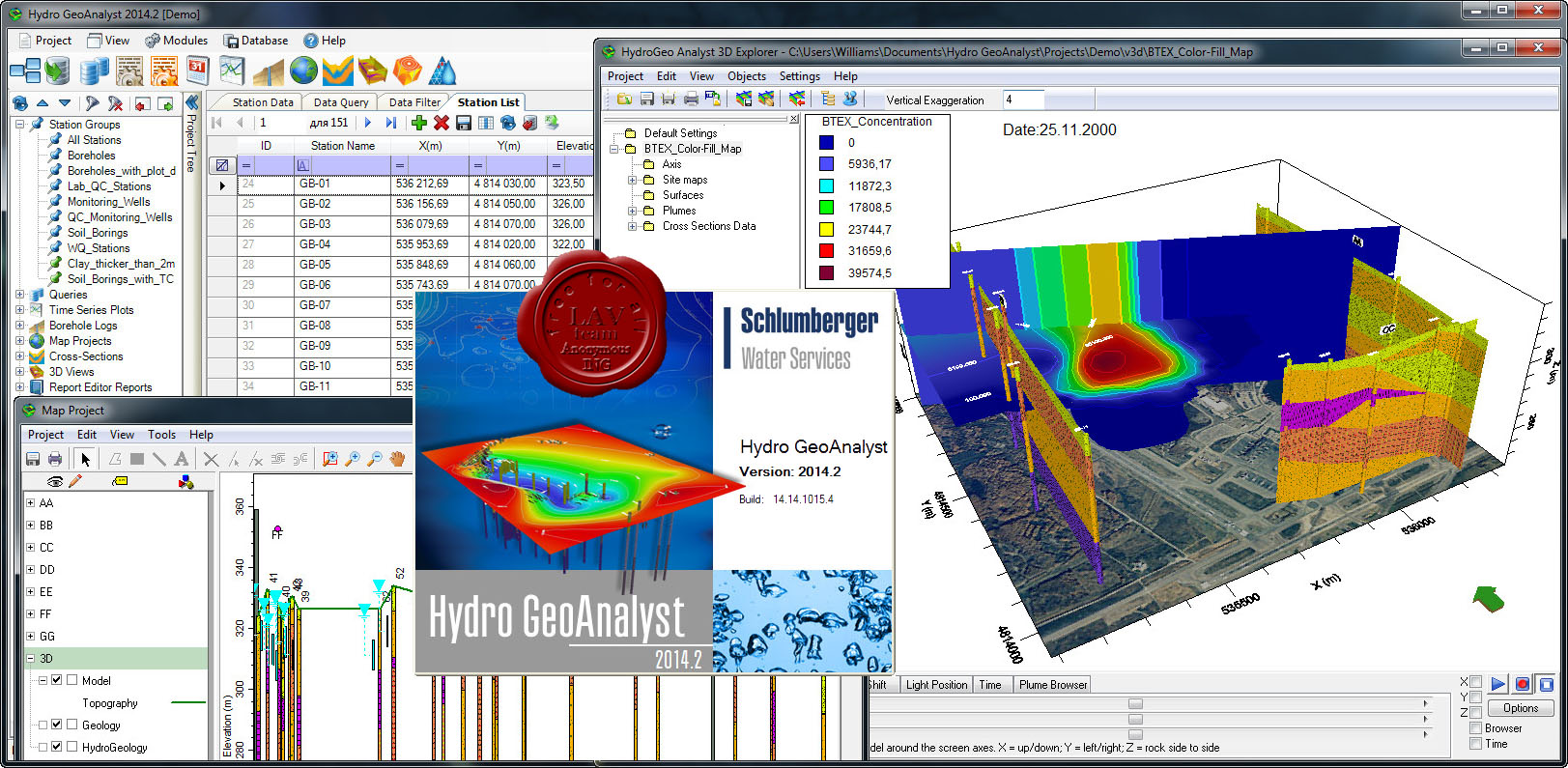Switch to the Data Query tab
This screenshot has width=1568, height=768.
(341, 102)
